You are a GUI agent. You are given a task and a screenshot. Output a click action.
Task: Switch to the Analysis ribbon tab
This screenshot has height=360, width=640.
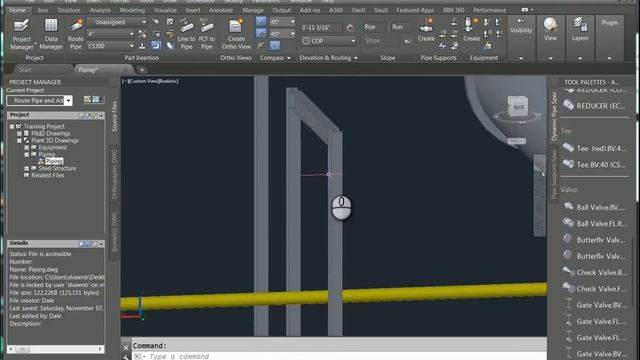(100, 10)
